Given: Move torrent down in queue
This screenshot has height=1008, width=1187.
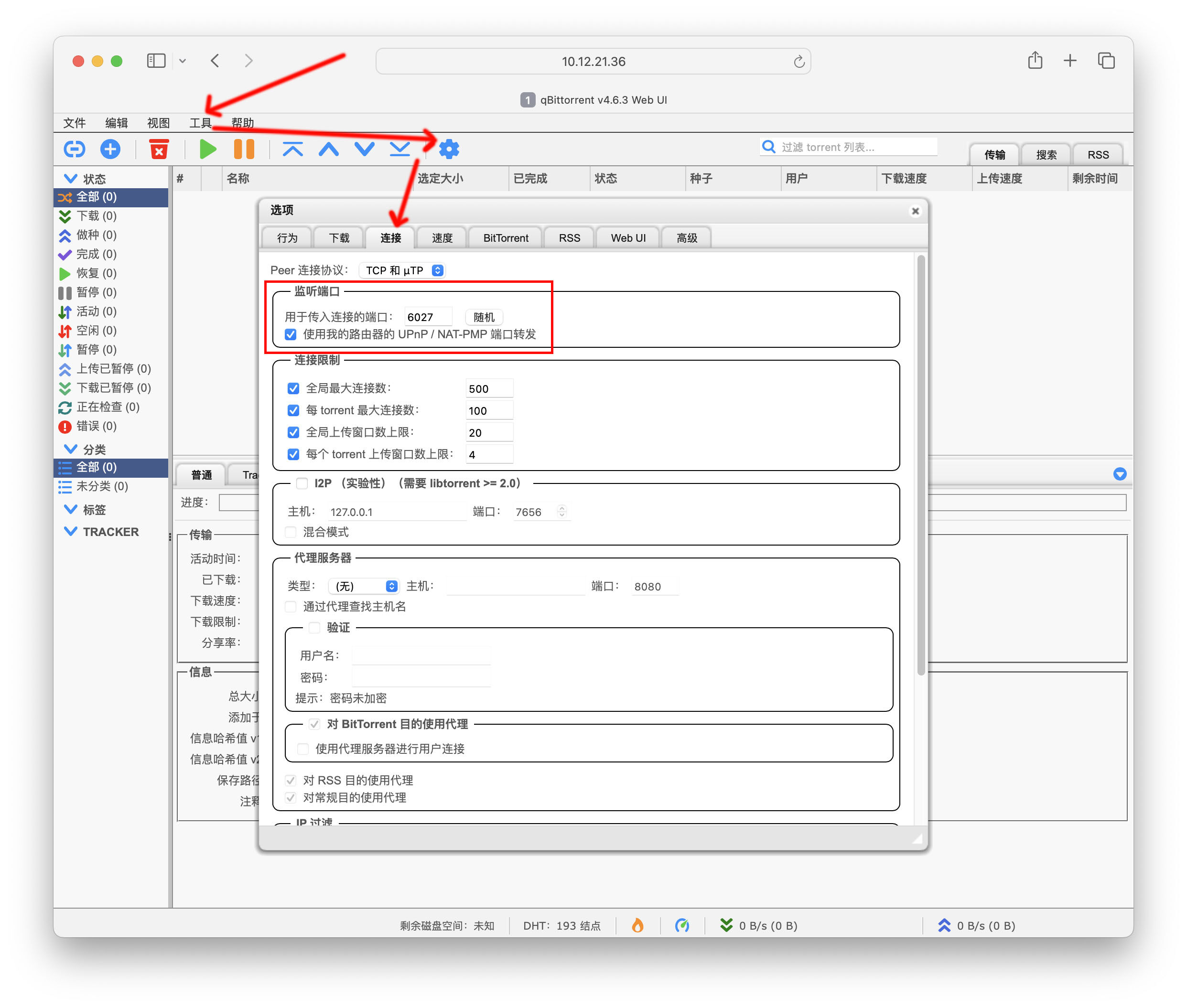Looking at the screenshot, I should pos(364,149).
